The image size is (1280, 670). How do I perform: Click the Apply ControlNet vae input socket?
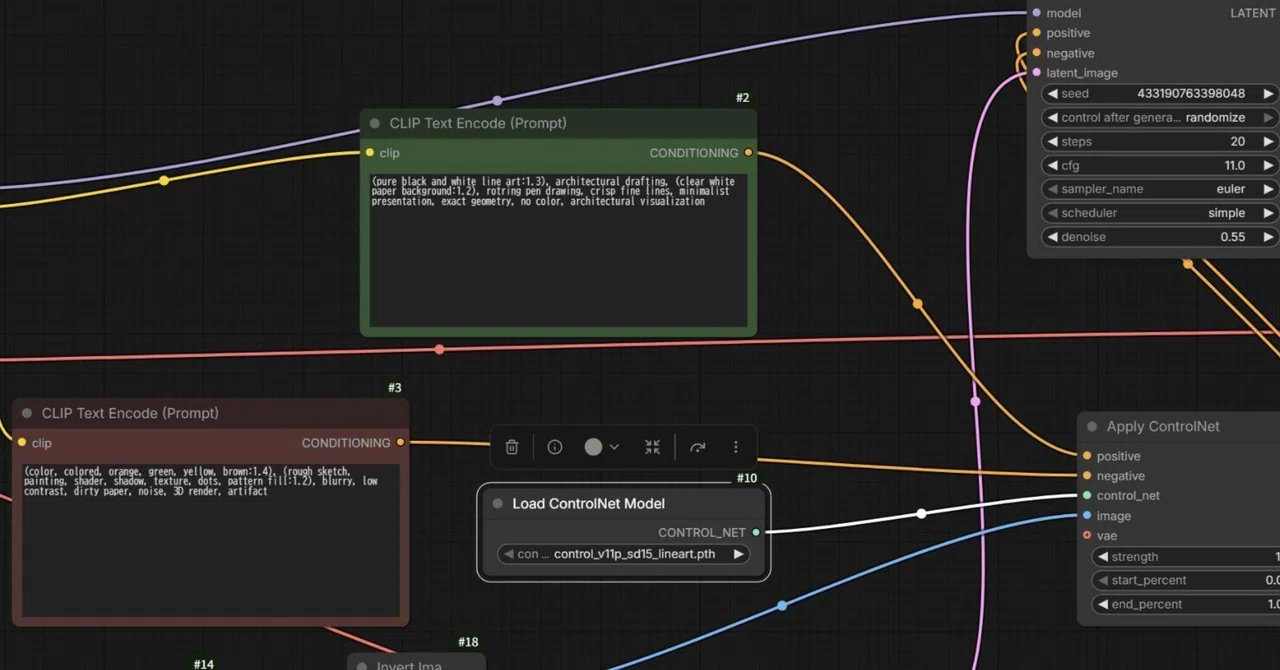pyautogui.click(x=1087, y=535)
